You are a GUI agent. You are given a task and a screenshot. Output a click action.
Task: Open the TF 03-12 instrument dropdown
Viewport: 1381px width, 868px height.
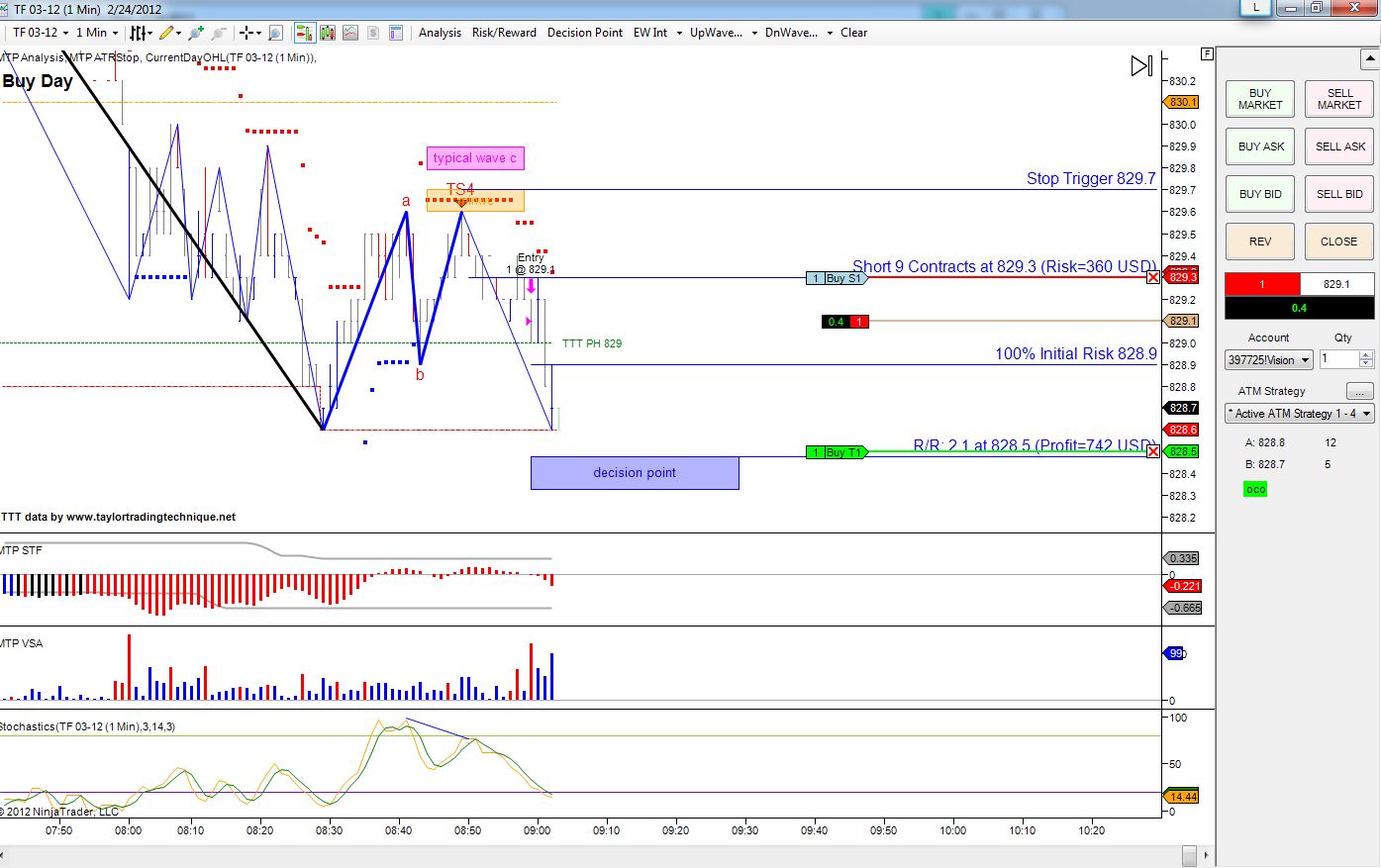[x=41, y=33]
